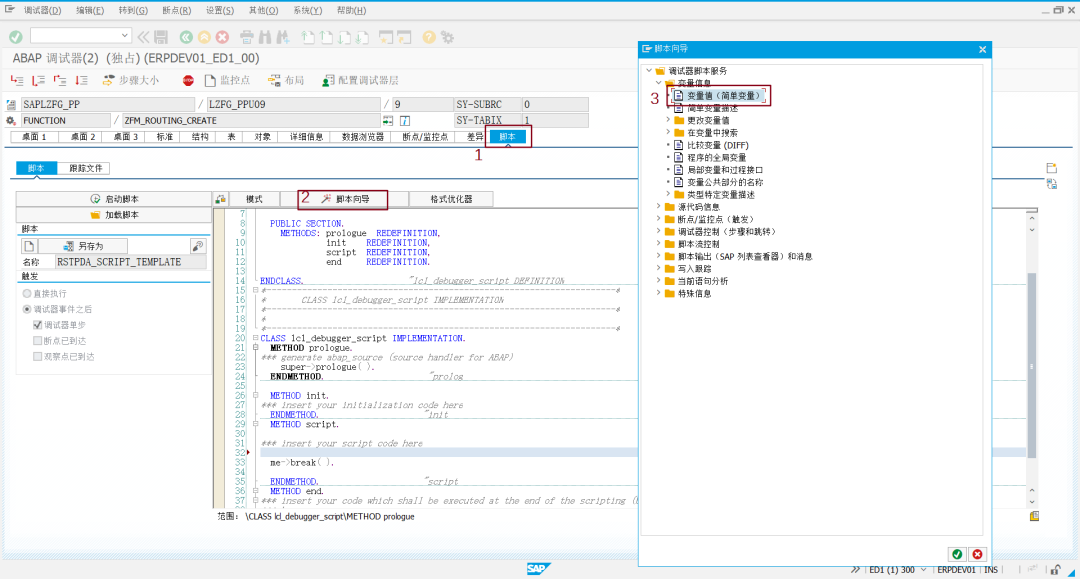1080x579 pixels.
Task: Click the 布局 layout button
Action: tap(287, 81)
